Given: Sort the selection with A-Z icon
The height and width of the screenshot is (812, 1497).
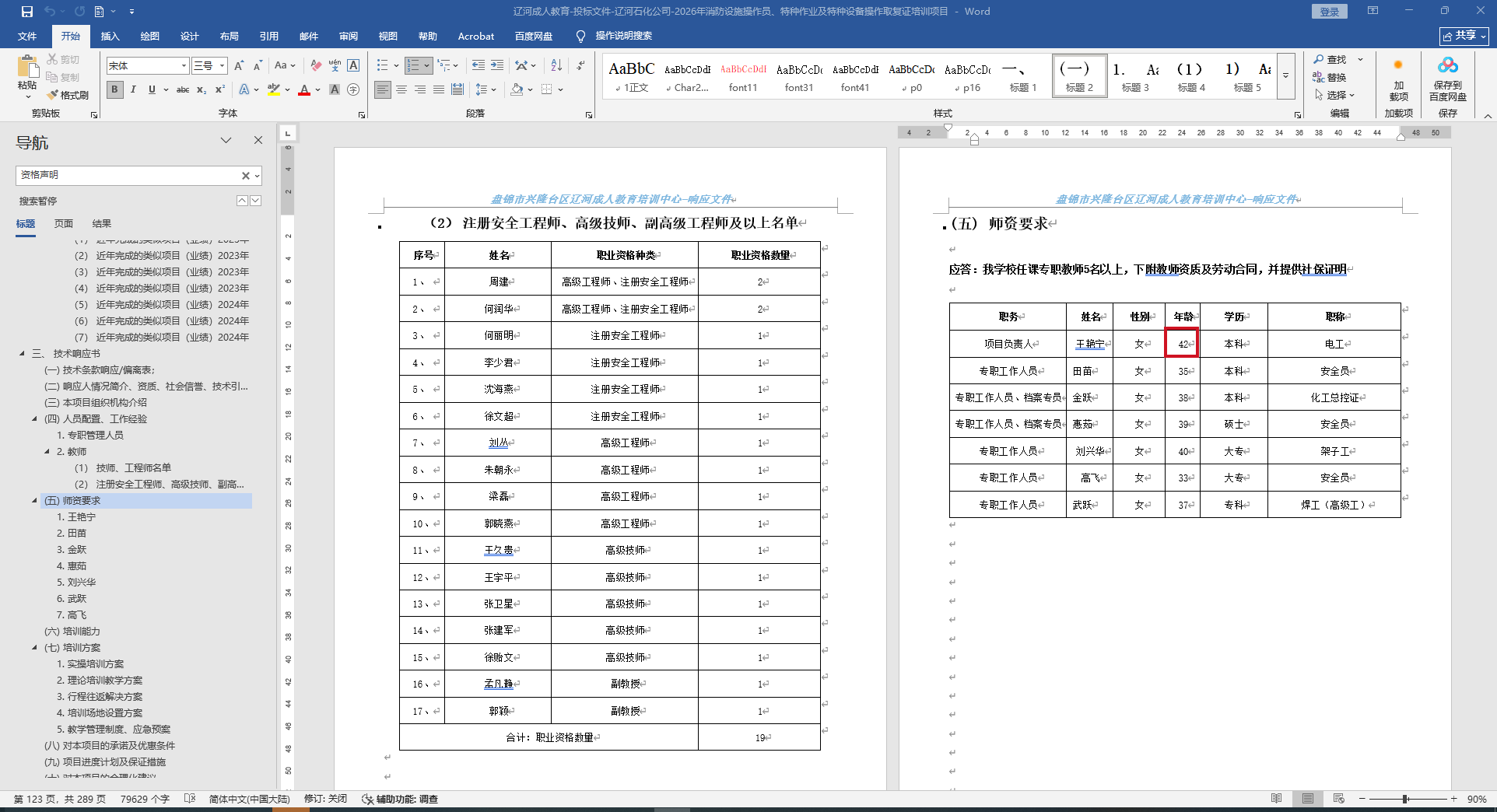Looking at the screenshot, I should [556, 65].
